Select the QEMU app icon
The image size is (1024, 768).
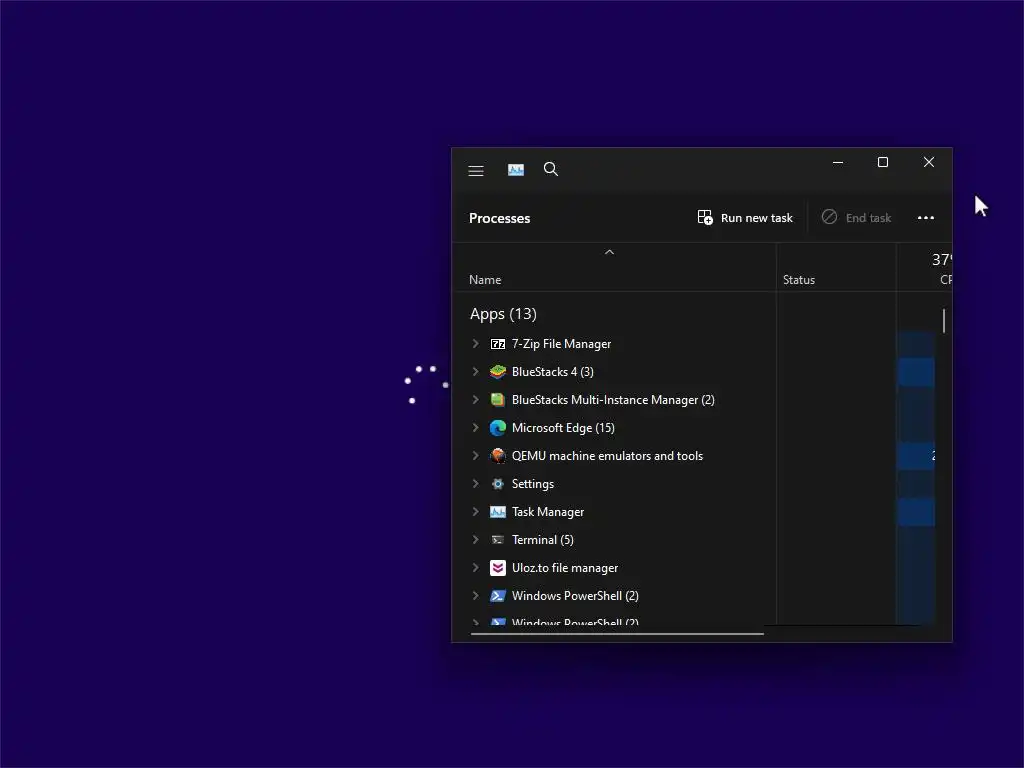[x=498, y=456]
